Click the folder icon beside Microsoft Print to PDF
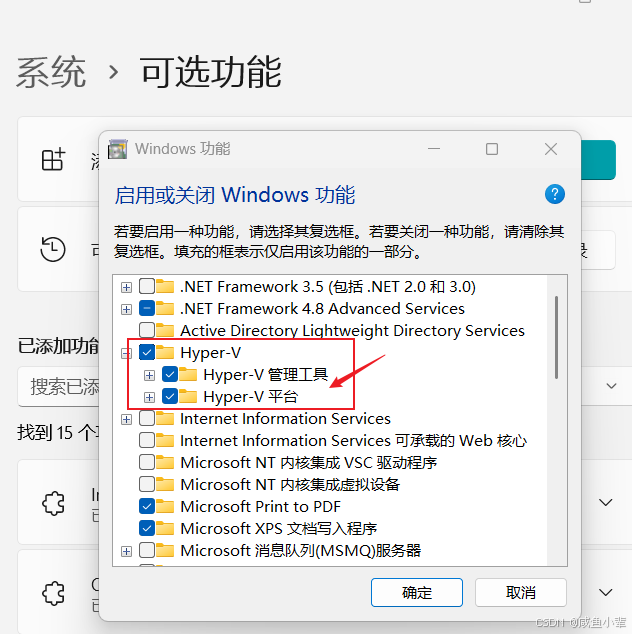The image size is (632, 634). [x=165, y=506]
